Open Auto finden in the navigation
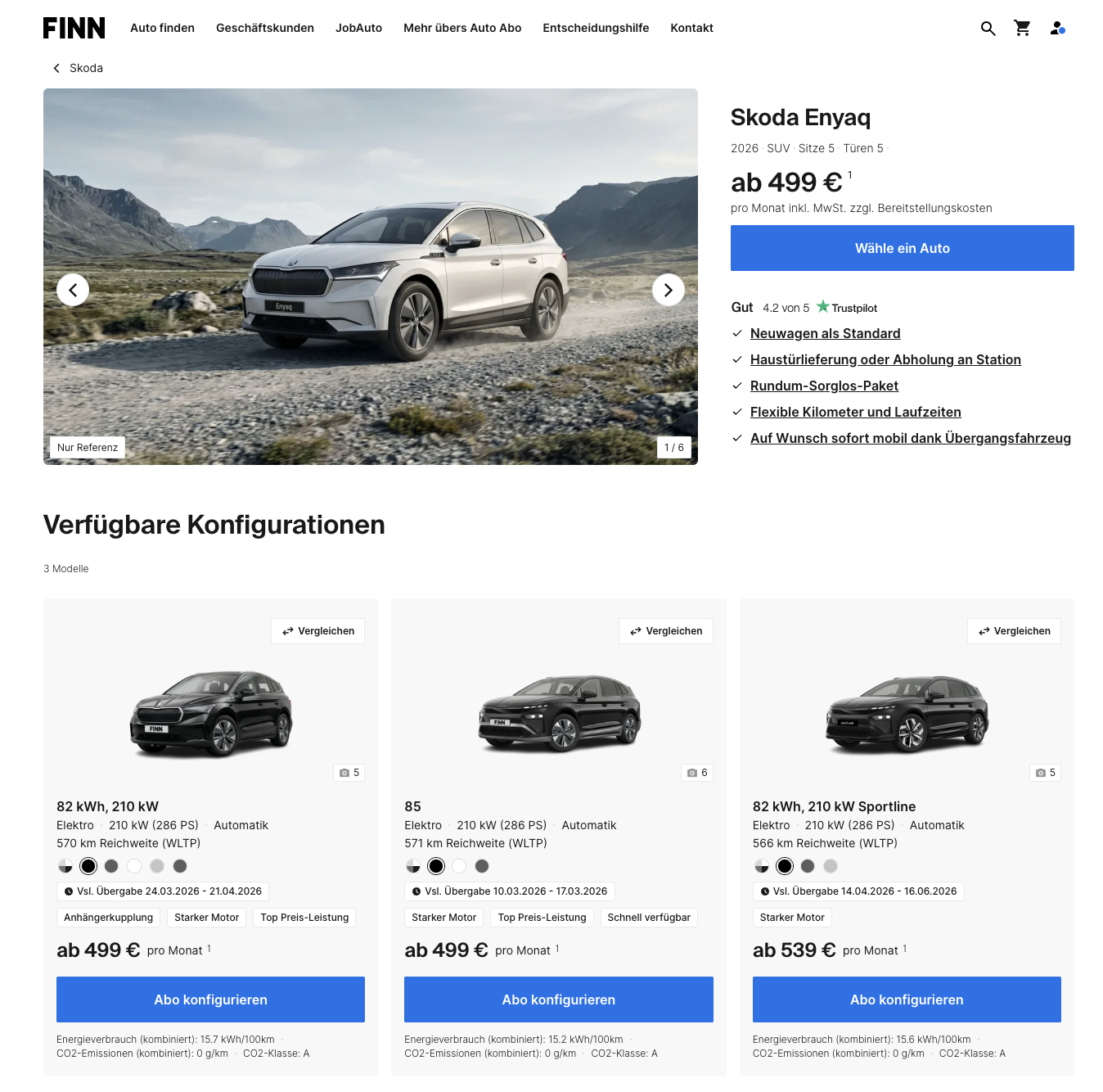 (162, 28)
